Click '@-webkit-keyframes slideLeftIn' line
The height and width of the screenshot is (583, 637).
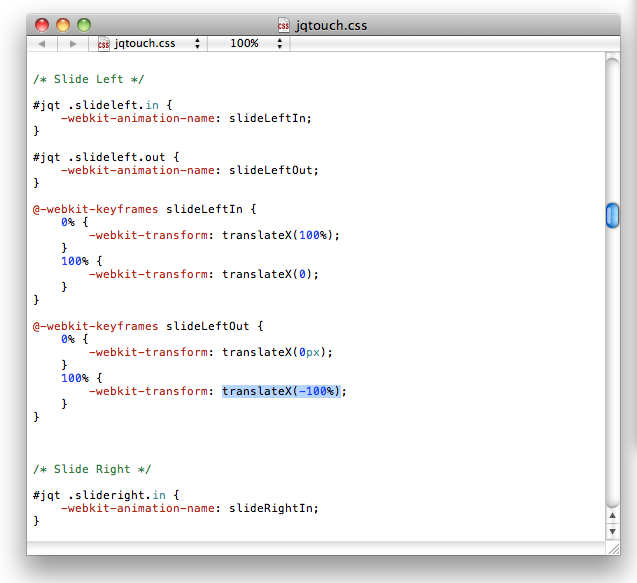(145, 209)
